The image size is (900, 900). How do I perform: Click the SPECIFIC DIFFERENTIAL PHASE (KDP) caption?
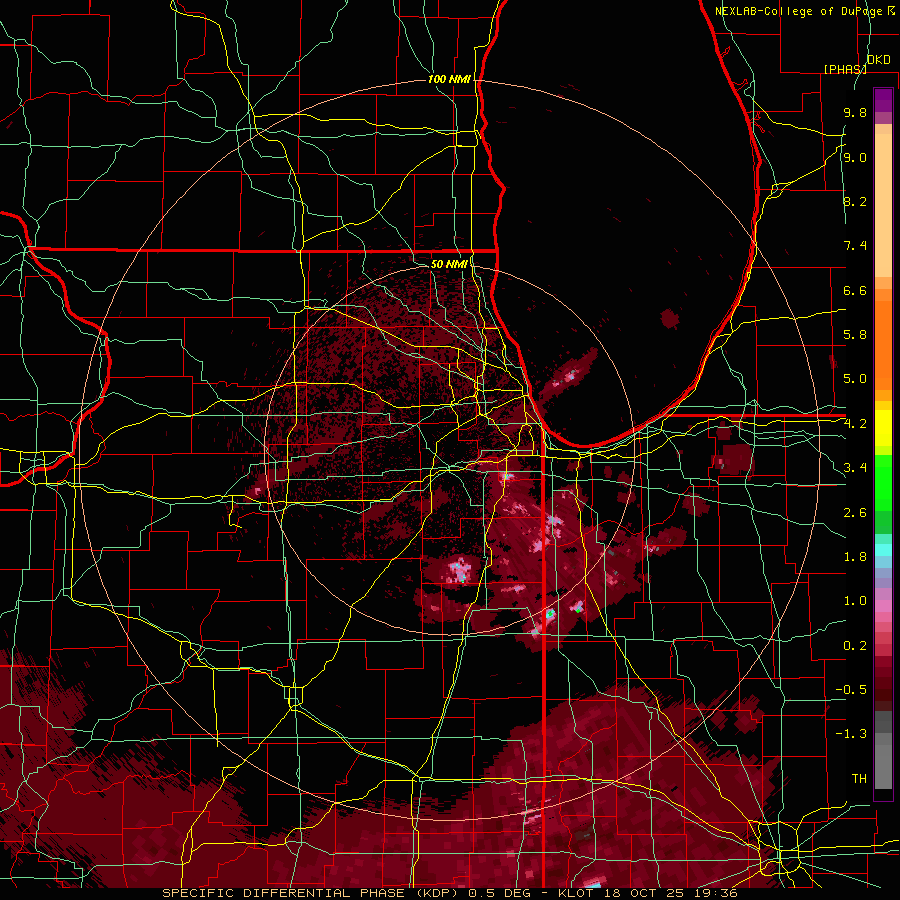tap(312, 893)
